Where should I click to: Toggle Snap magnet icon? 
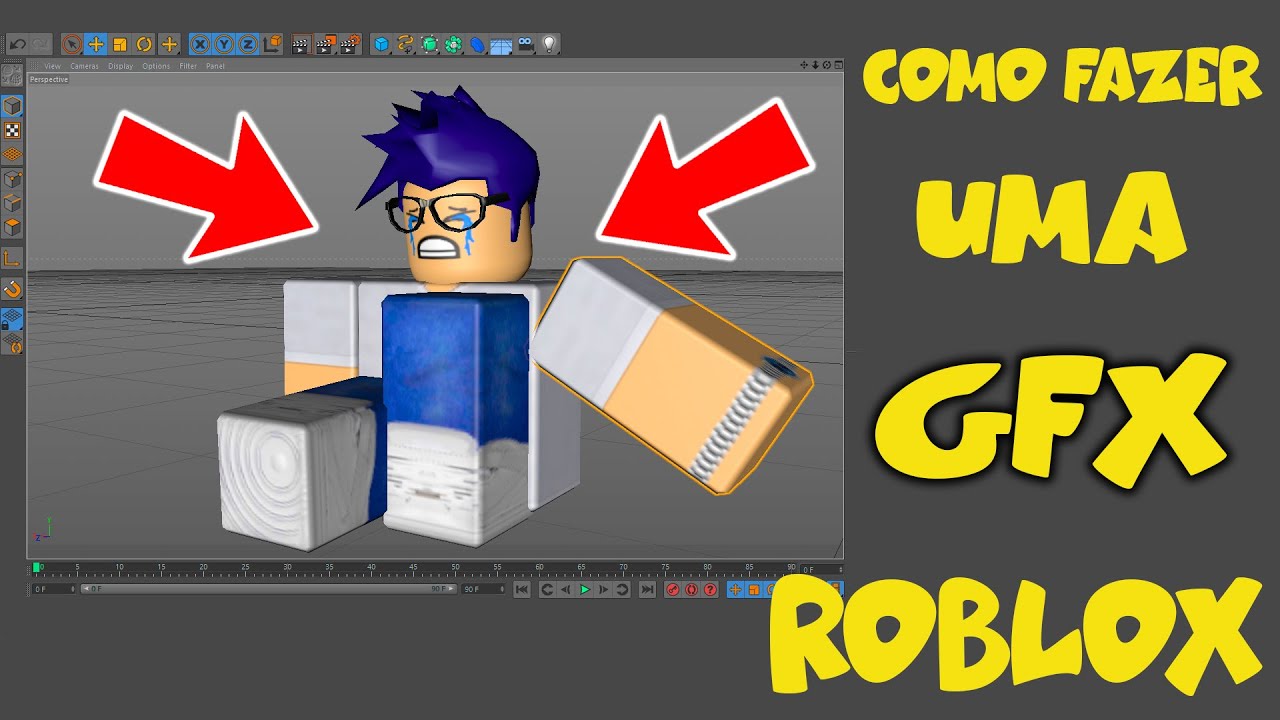point(12,290)
